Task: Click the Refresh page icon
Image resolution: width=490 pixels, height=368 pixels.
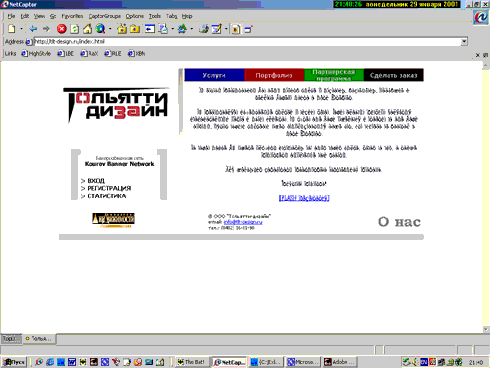Action: tap(75, 29)
